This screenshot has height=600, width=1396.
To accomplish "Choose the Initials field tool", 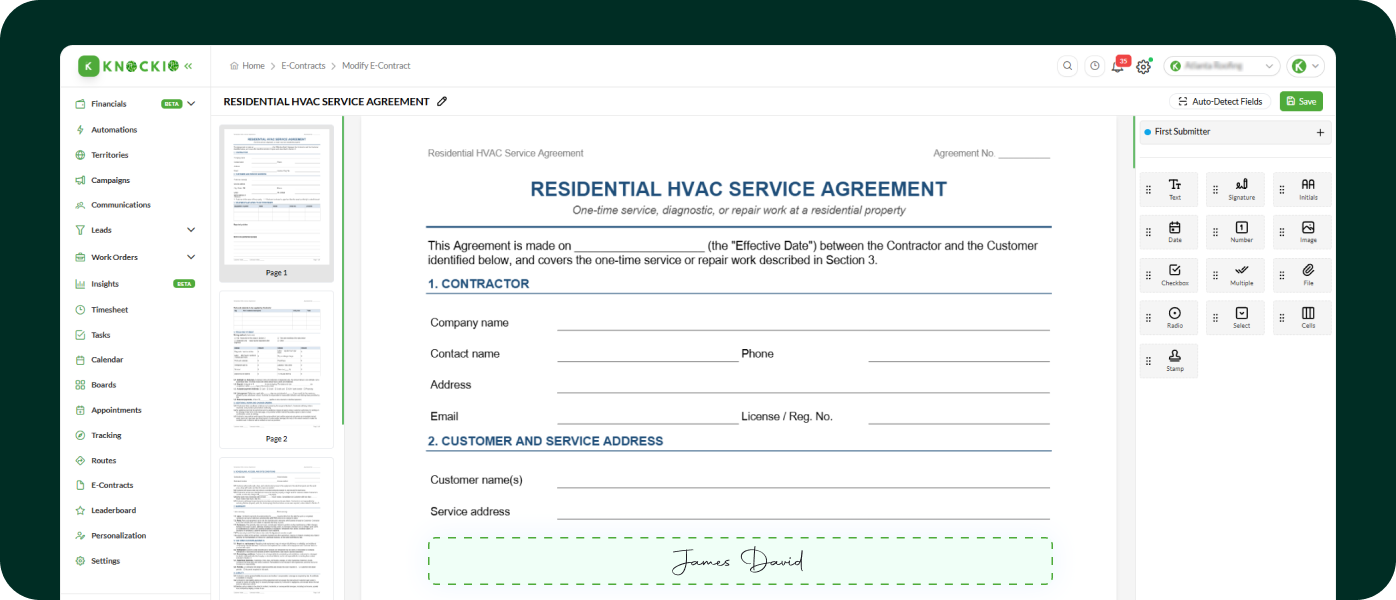I will 1302,190.
